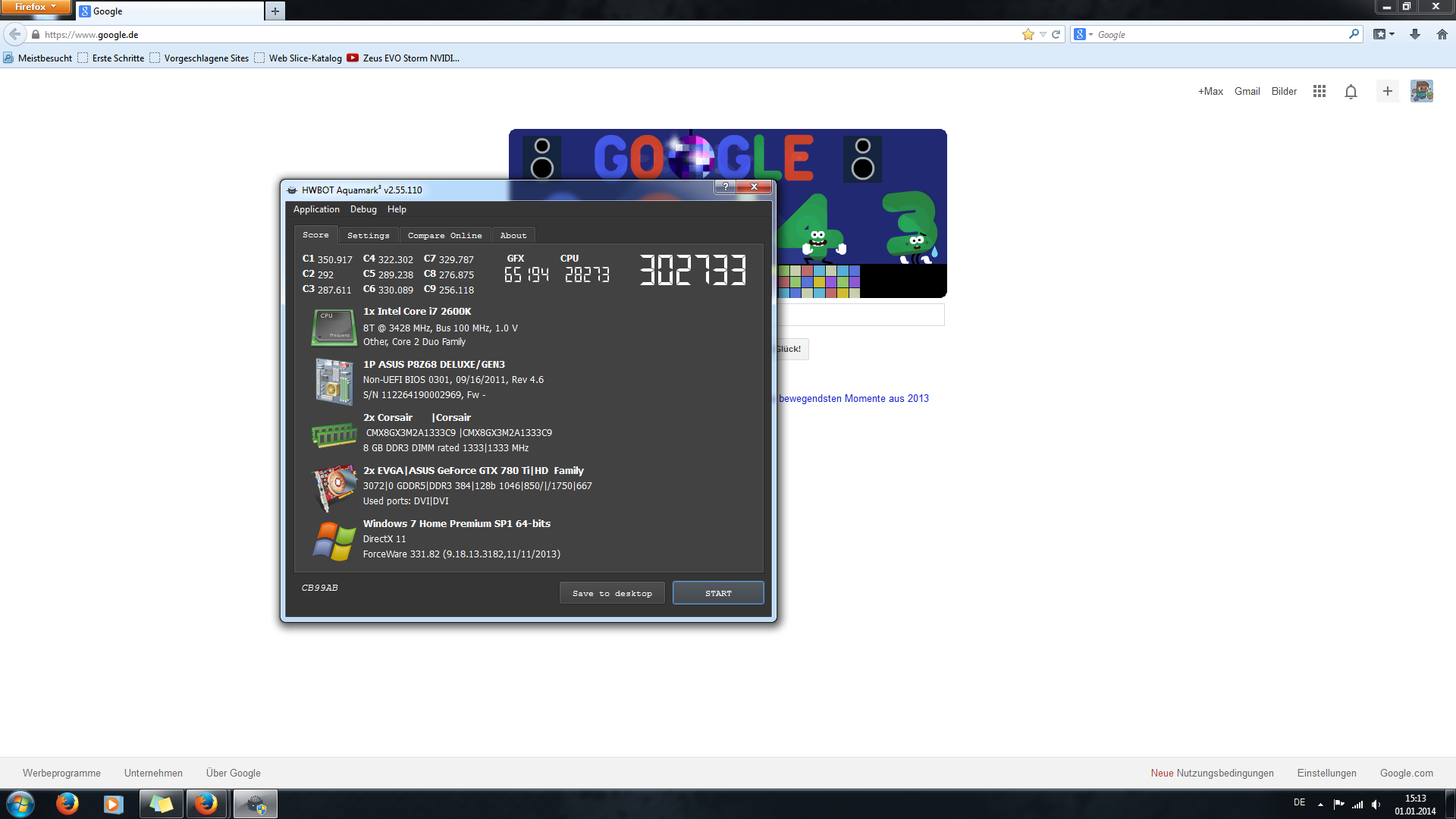Bookmark this page with the star icon
The image size is (1456, 819).
[x=1028, y=34]
